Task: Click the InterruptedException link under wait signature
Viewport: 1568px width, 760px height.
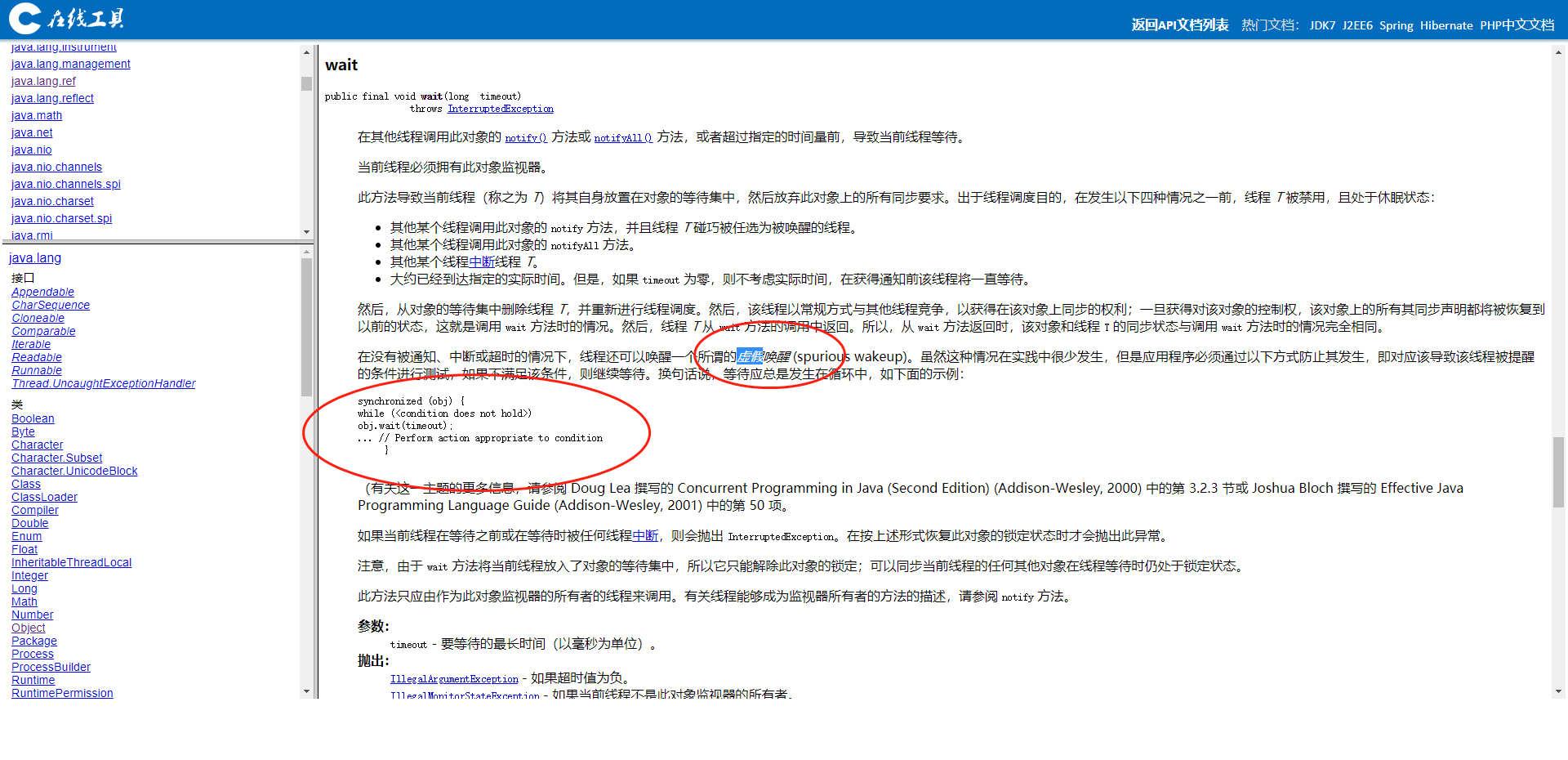Action: coord(500,109)
